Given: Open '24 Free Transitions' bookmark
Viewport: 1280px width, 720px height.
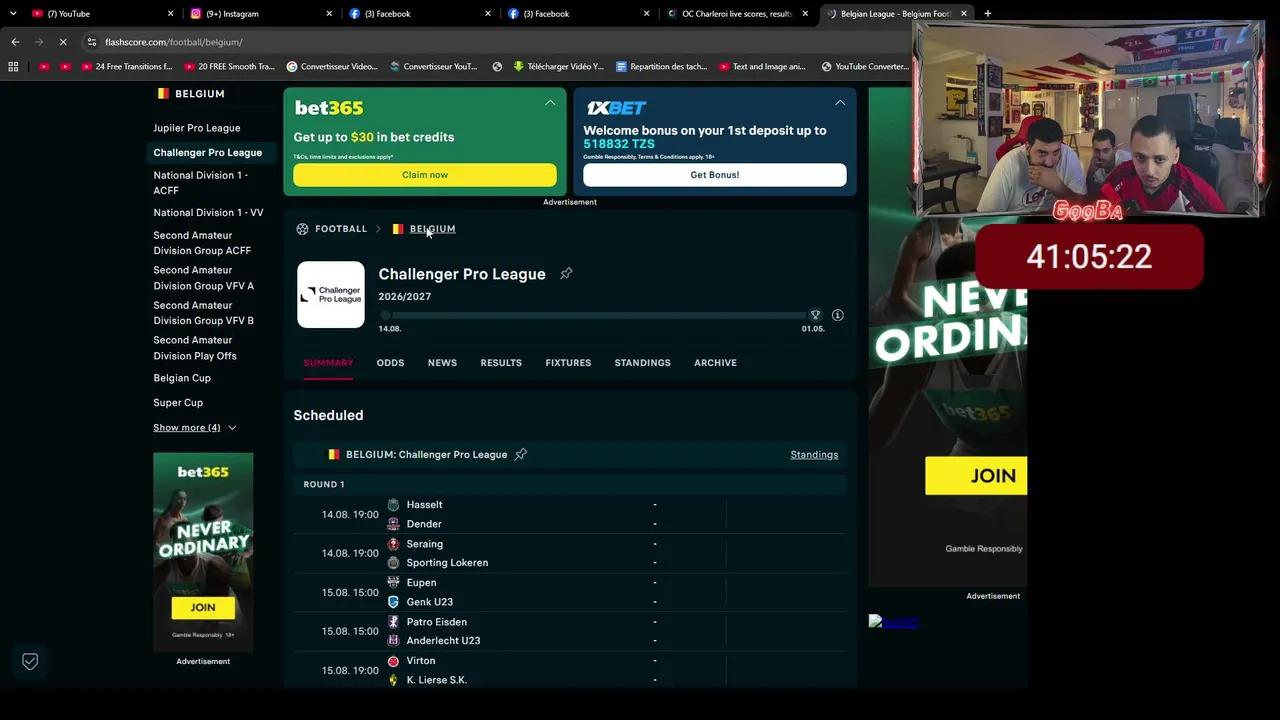Looking at the screenshot, I should coord(127,67).
